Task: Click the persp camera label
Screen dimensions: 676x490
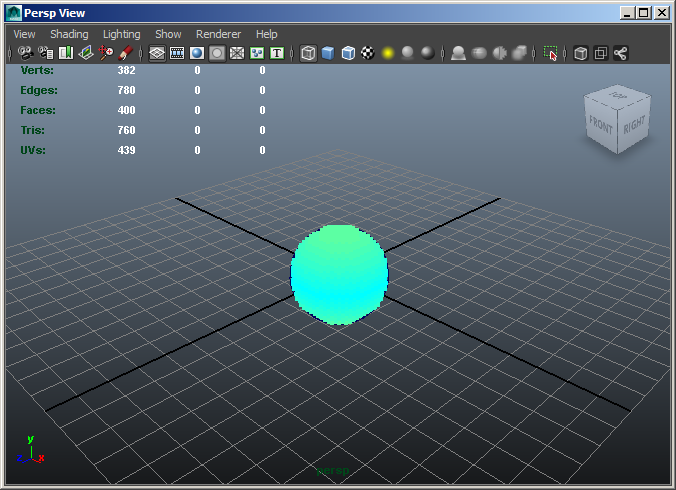Action: point(333,471)
